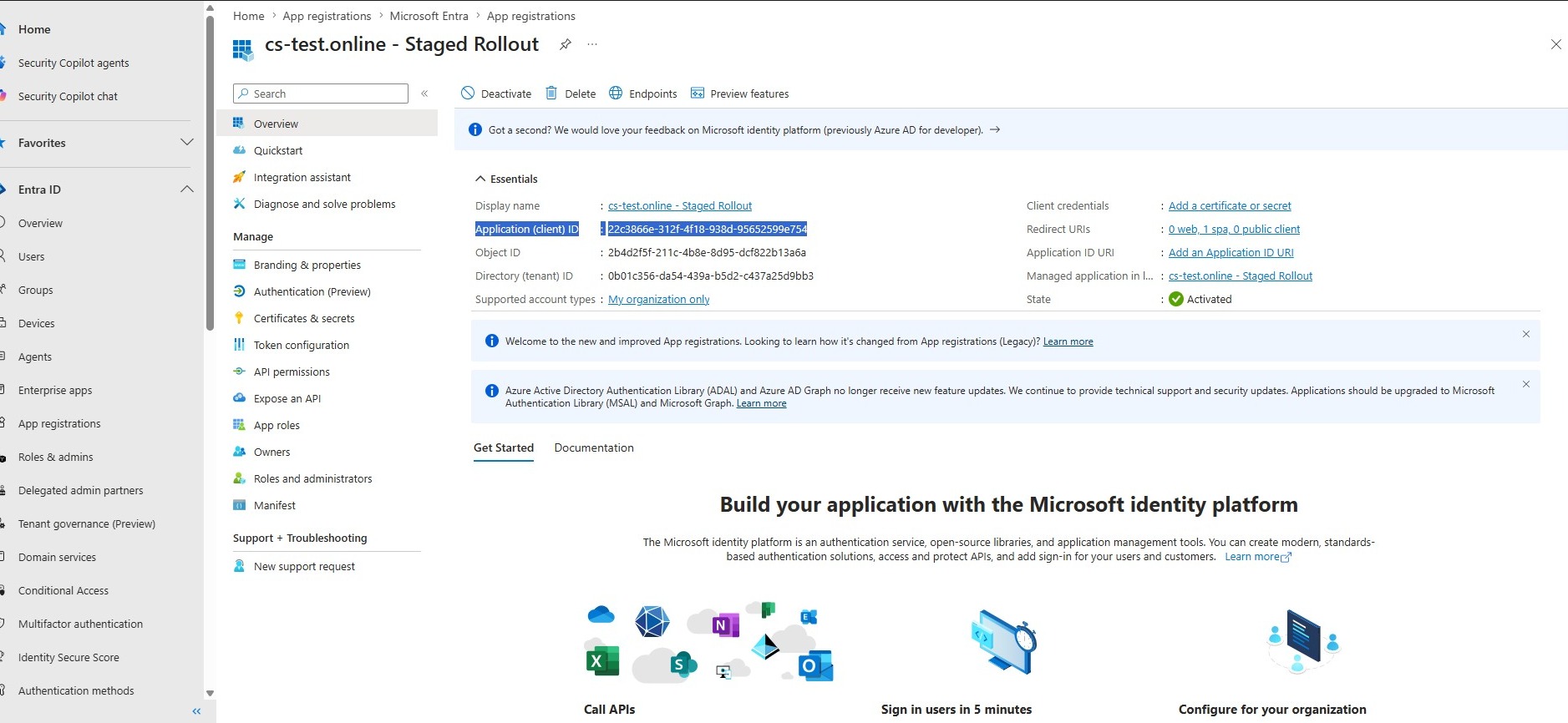Image resolution: width=1568 pixels, height=723 pixels.
Task: Select the Get Started tab
Action: click(504, 448)
